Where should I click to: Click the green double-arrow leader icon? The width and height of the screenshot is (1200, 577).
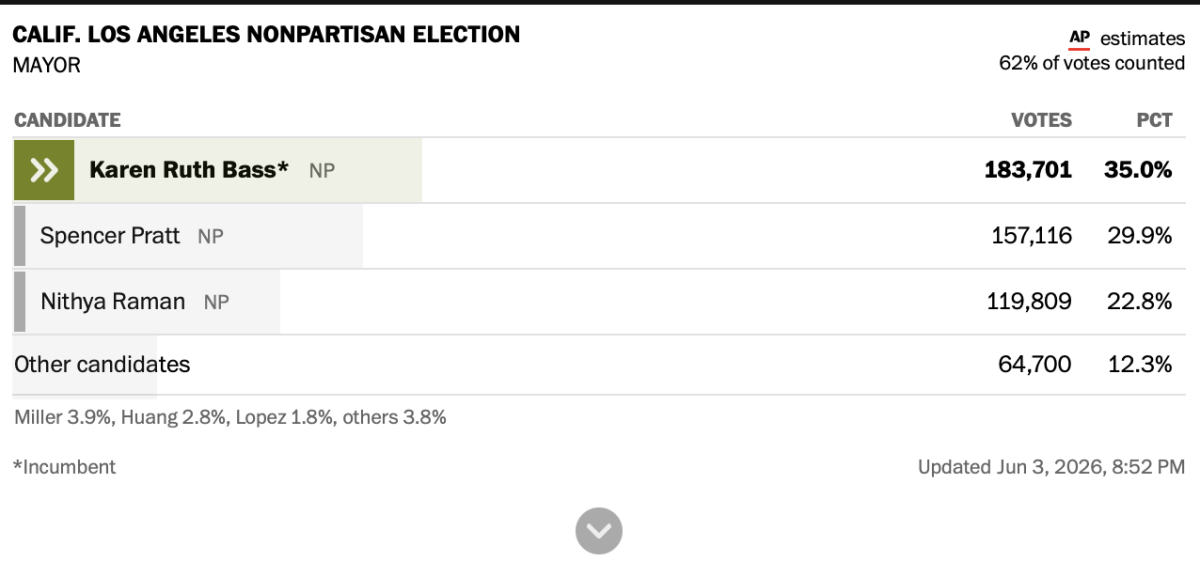tap(44, 170)
